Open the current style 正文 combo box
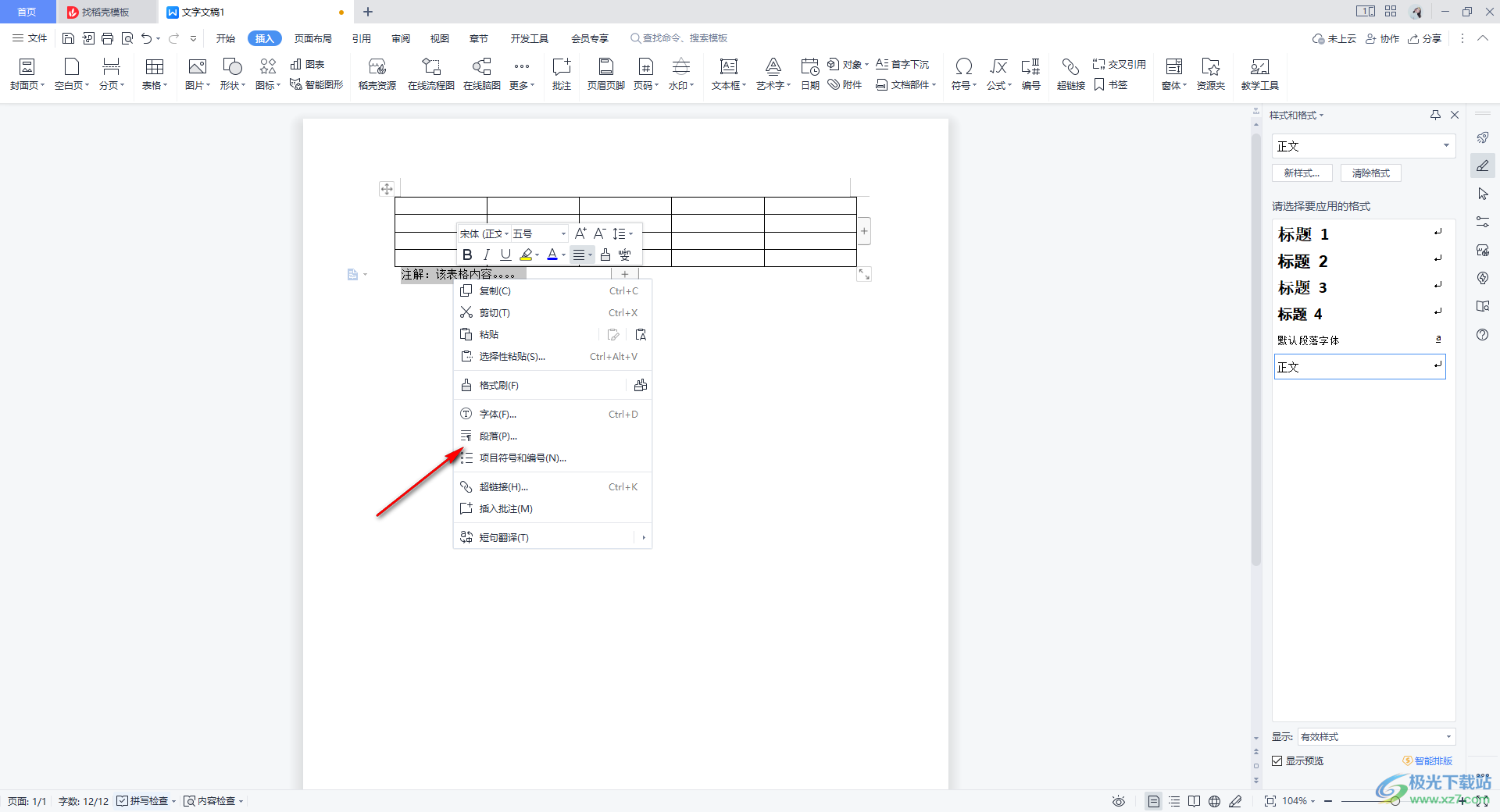Screen dimensions: 1500x812 [x=1363, y=146]
